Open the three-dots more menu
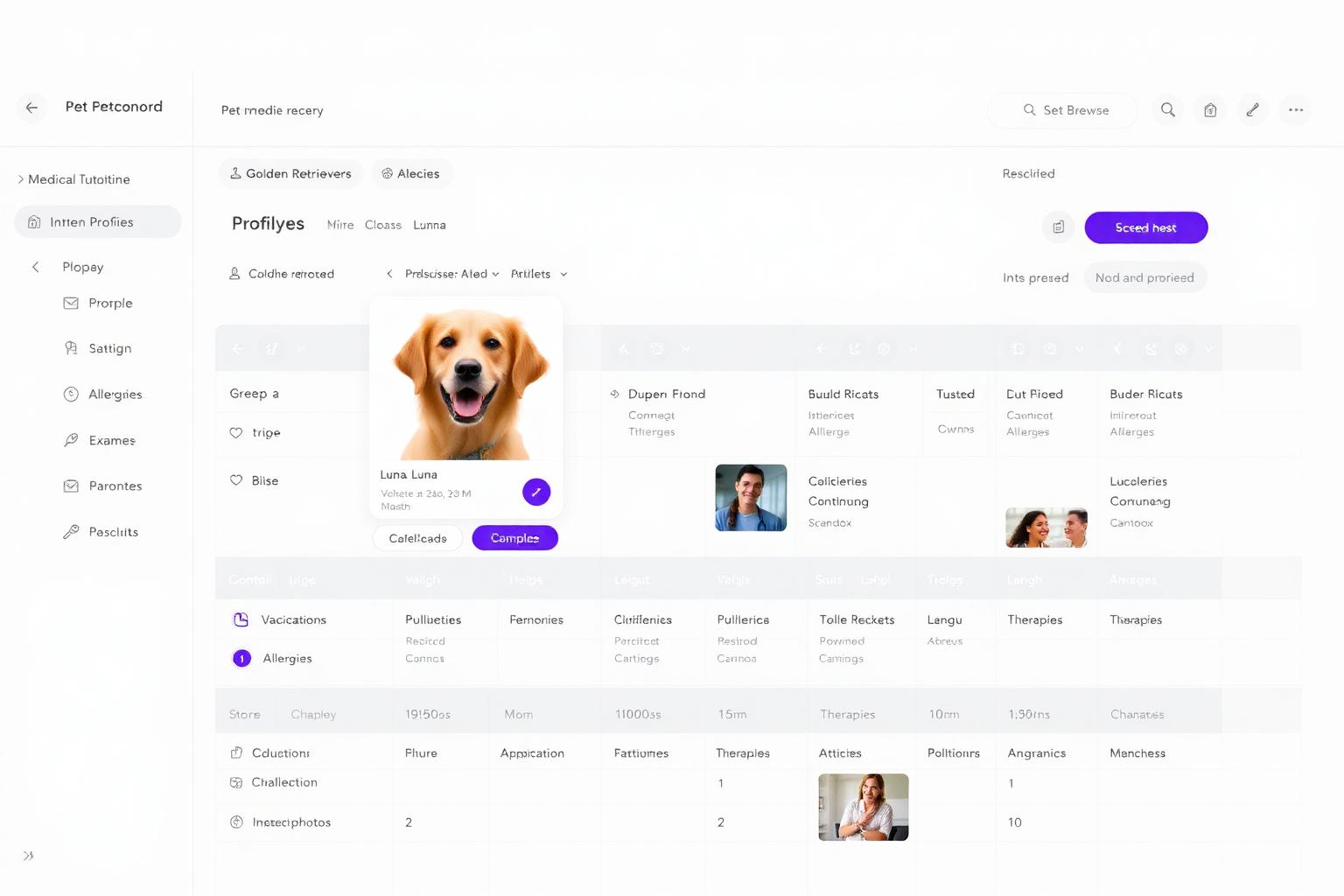This screenshot has height=896, width=1344. click(x=1296, y=110)
